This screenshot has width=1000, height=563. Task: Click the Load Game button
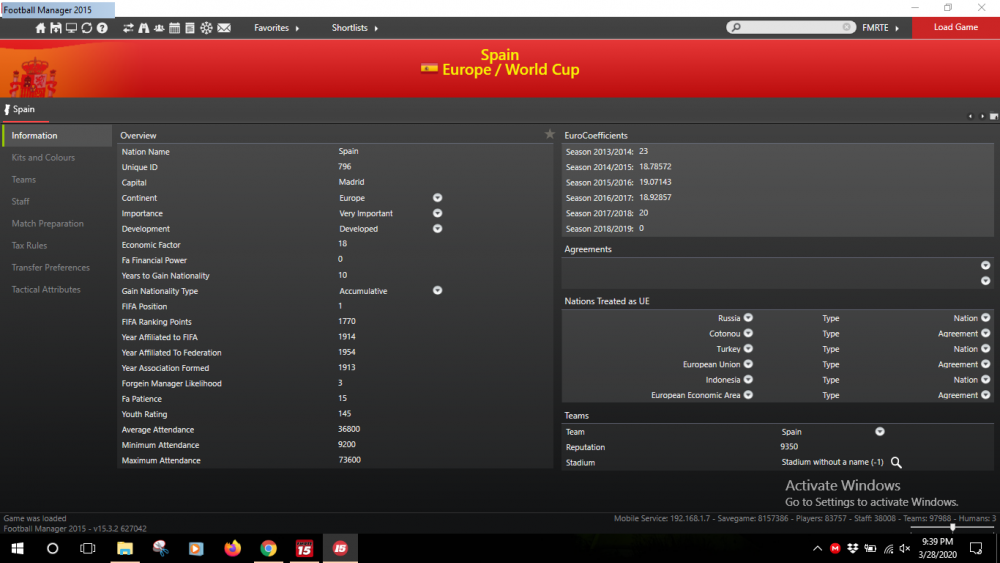[x=955, y=27]
